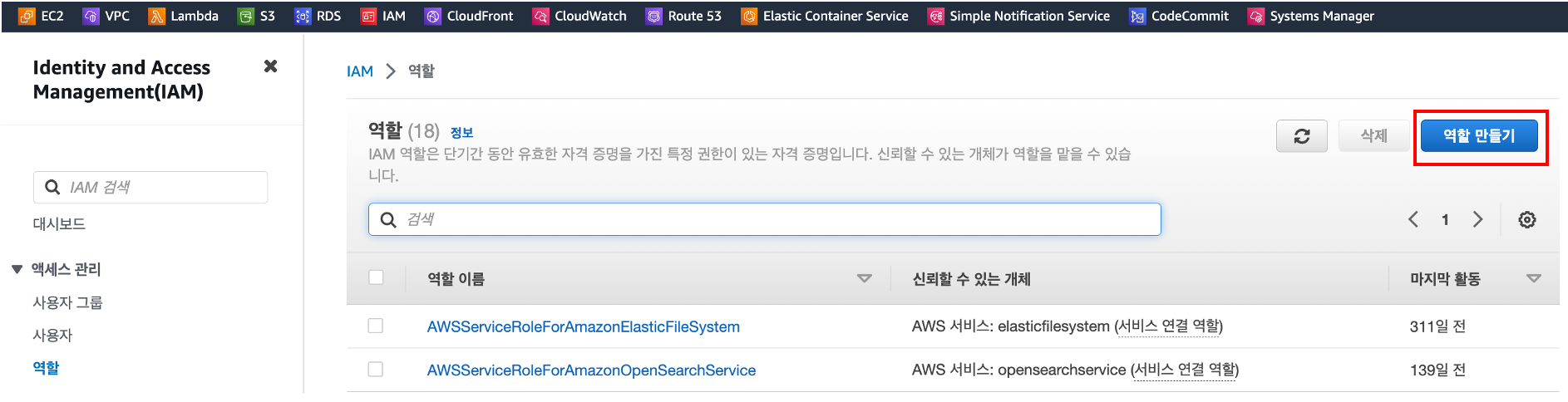Open AWSServiceRoleForAmazonElasticFileSystem role link

click(x=583, y=326)
